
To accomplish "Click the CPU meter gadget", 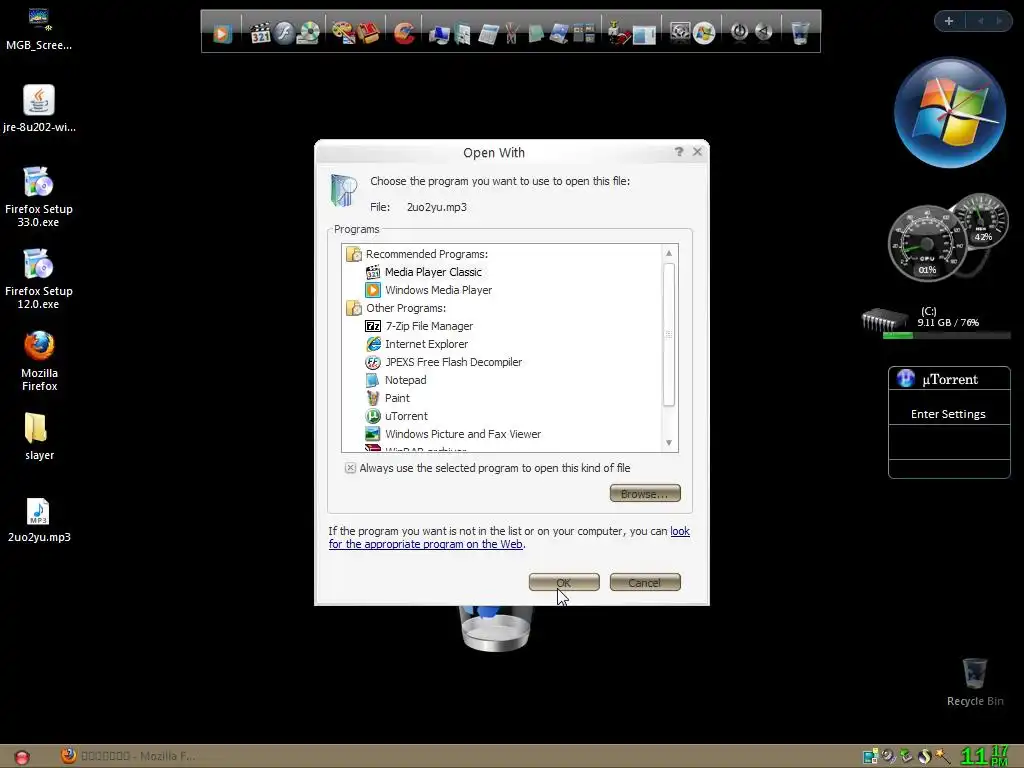I will pyautogui.click(x=925, y=244).
